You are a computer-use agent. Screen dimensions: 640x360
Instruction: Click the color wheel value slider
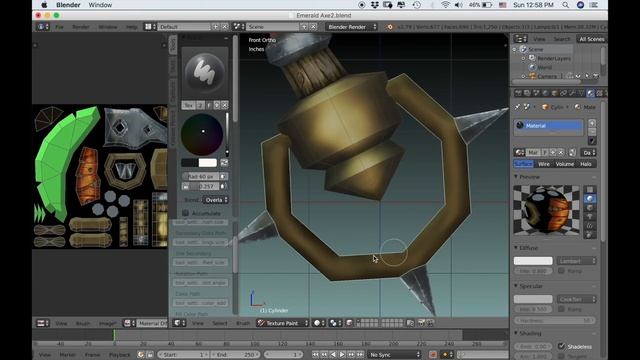point(227,134)
